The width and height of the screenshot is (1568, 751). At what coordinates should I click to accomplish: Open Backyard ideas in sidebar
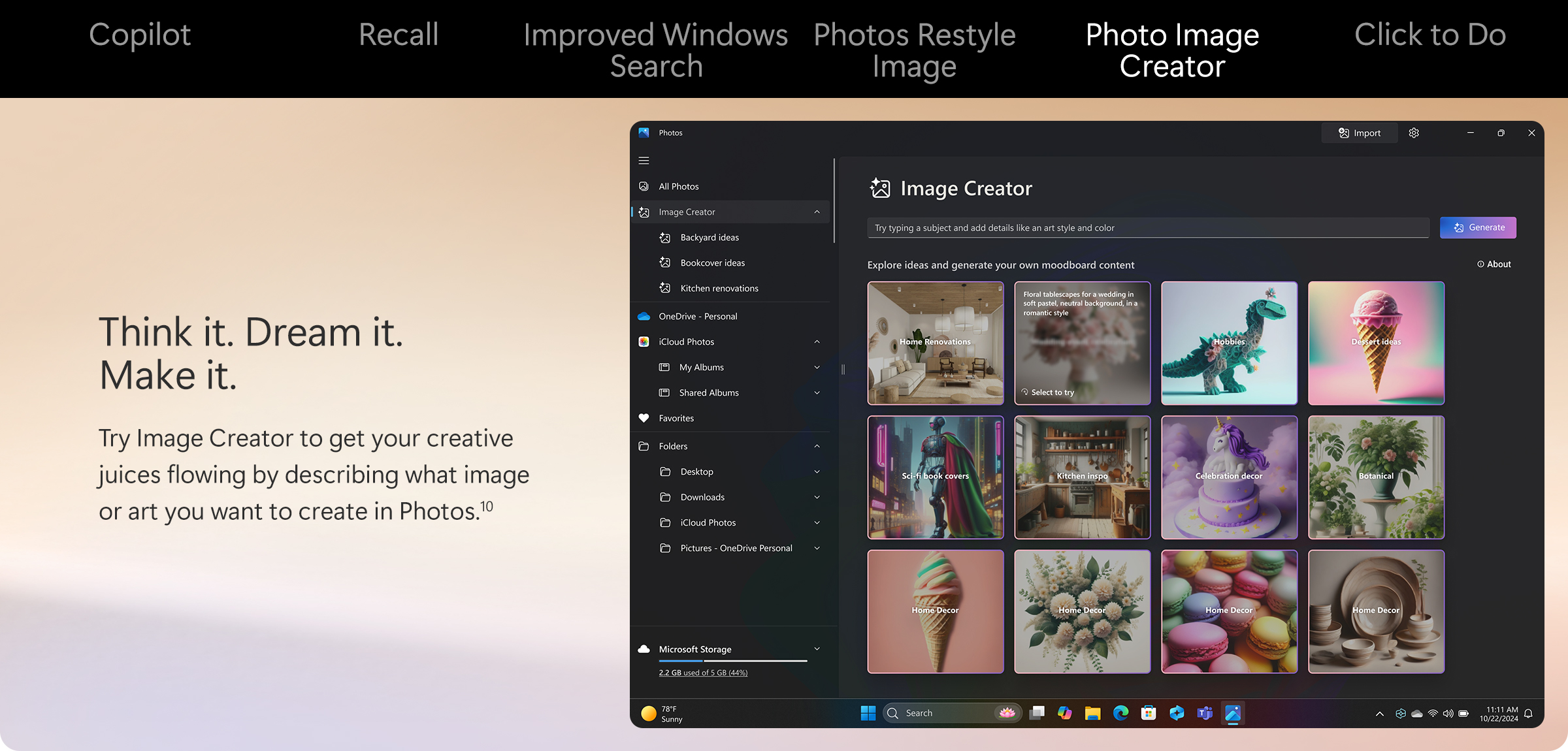click(710, 238)
